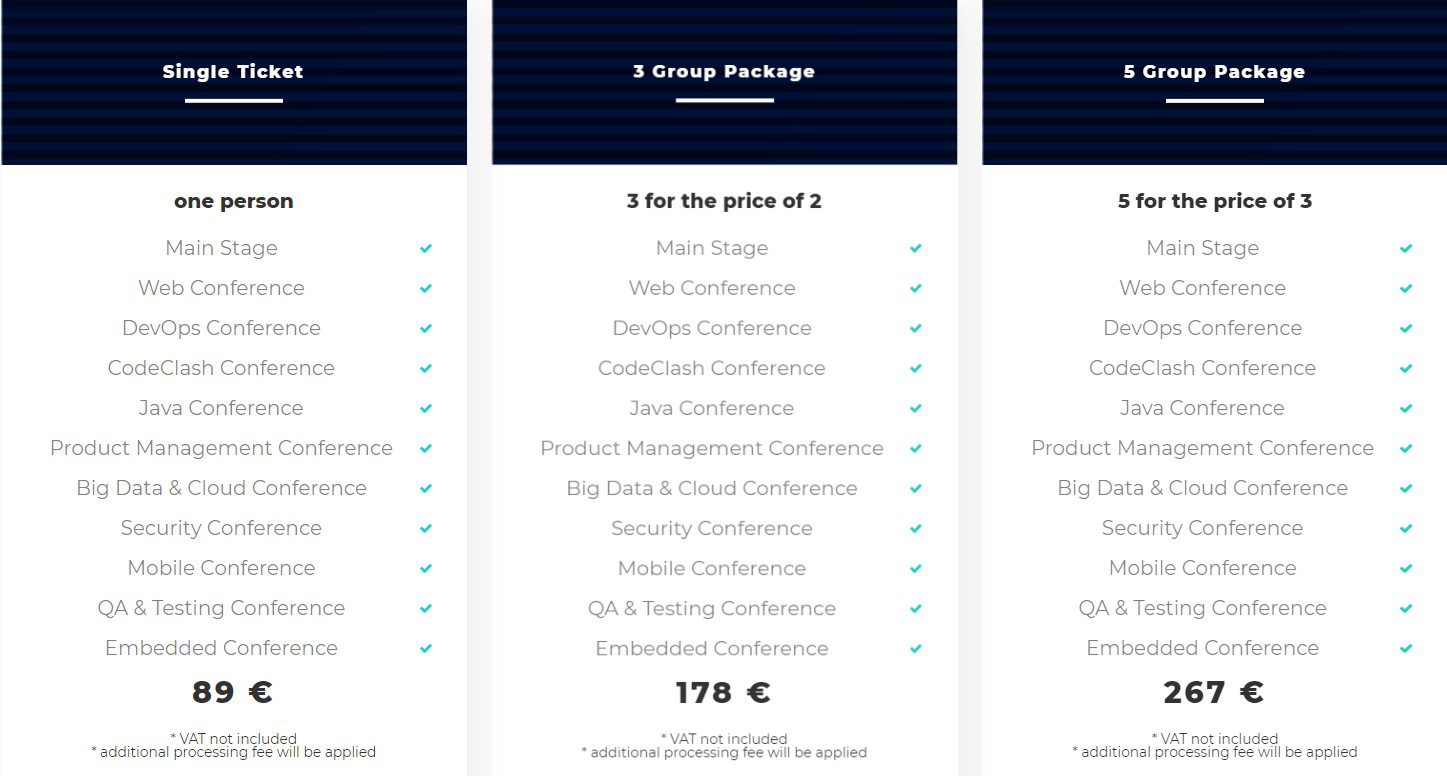Viewport: 1447px width, 776px height.
Task: Click the CodeClash Conference checkmark in 5 Group Package
Action: click(x=1406, y=368)
